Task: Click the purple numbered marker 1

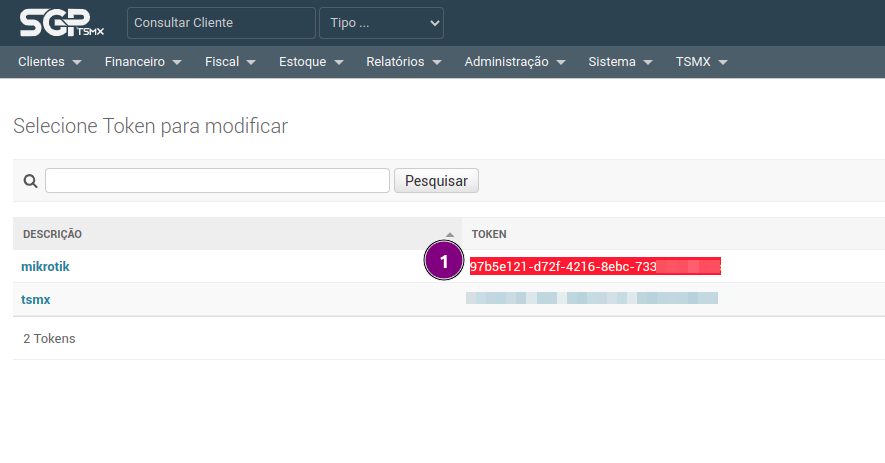Action: 444,262
